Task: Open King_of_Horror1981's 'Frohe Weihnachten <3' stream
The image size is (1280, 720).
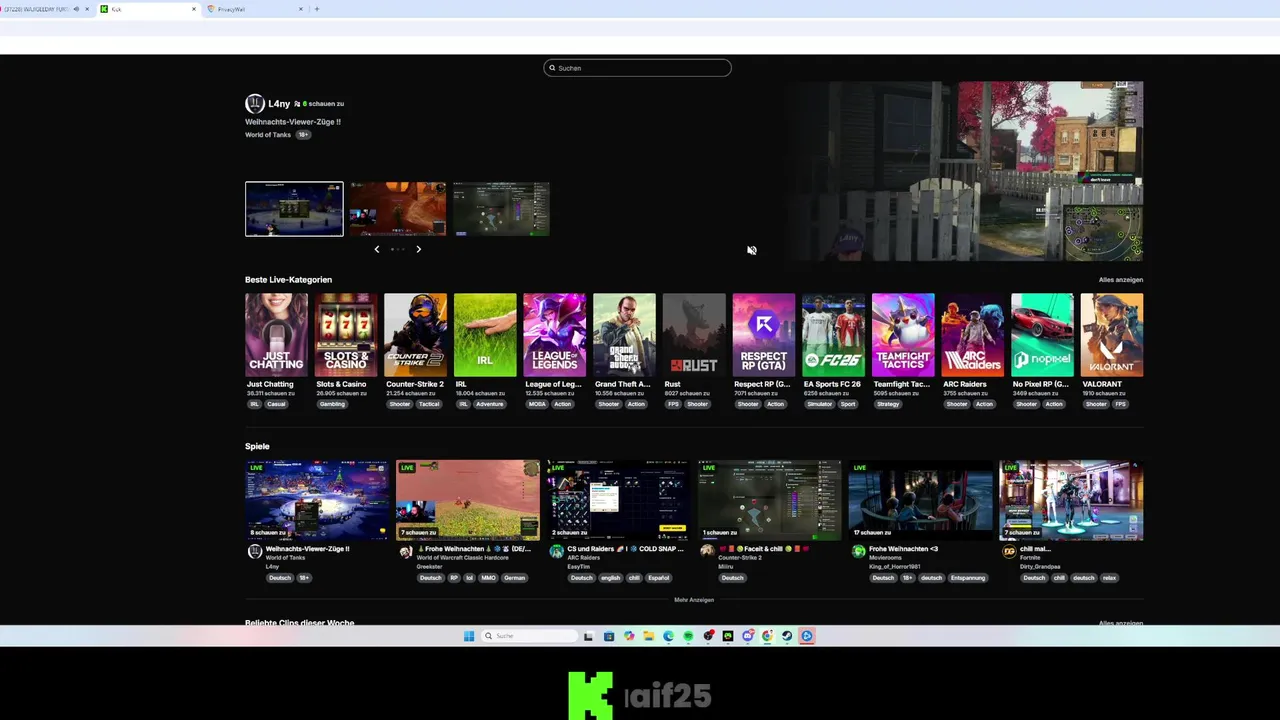Action: pyautogui.click(x=920, y=500)
